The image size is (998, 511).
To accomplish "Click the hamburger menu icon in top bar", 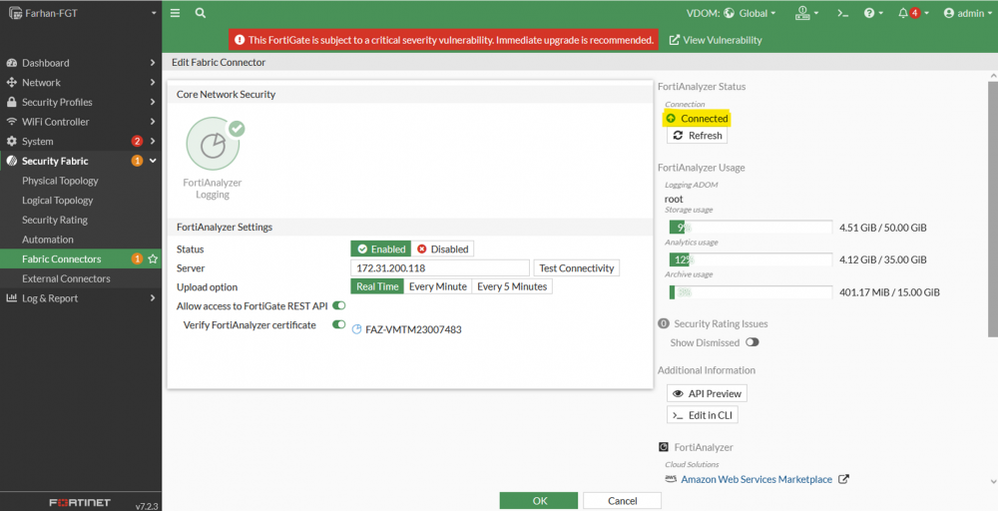I will coord(175,13).
